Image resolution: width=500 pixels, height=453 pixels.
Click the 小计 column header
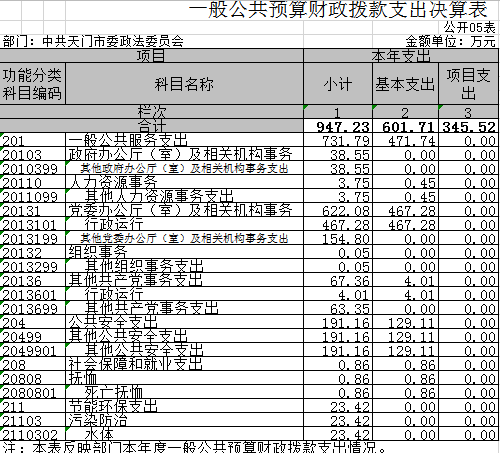[338, 83]
